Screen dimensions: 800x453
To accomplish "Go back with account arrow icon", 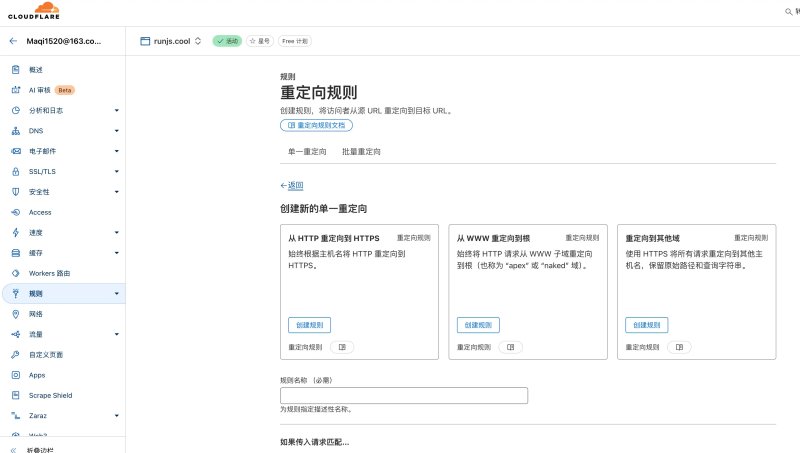I will [x=13, y=41].
